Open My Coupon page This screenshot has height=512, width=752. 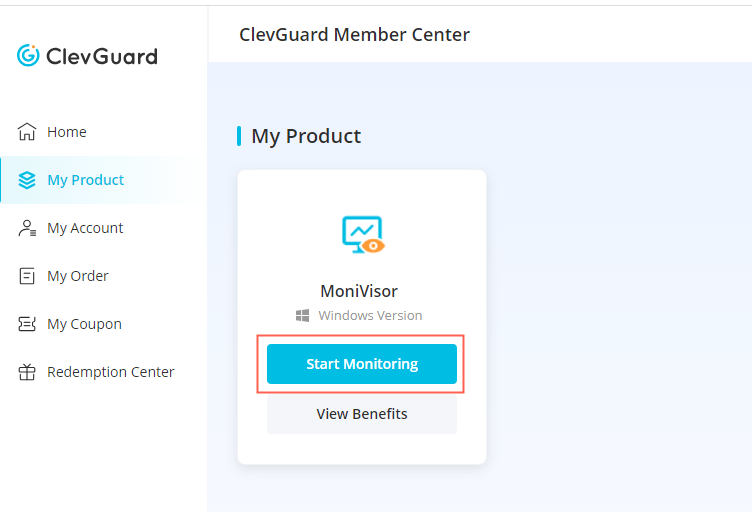tap(104, 324)
